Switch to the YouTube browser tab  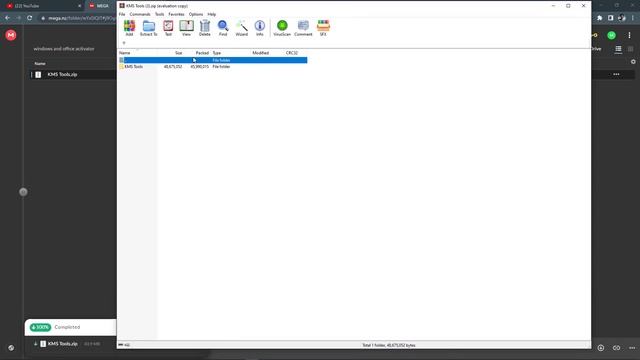(x=43, y=6)
